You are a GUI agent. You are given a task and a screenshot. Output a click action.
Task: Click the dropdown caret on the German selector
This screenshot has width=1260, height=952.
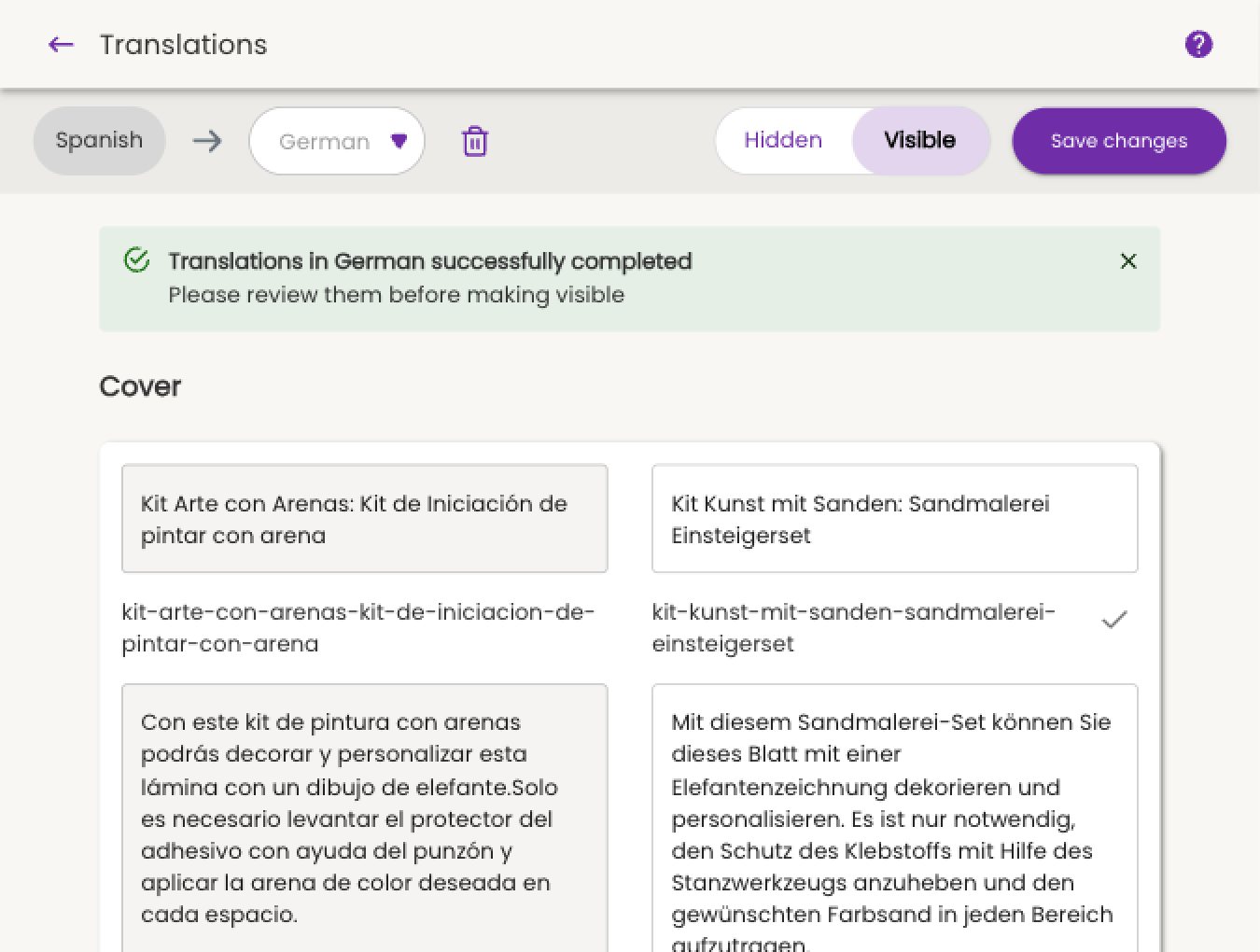[x=399, y=141]
